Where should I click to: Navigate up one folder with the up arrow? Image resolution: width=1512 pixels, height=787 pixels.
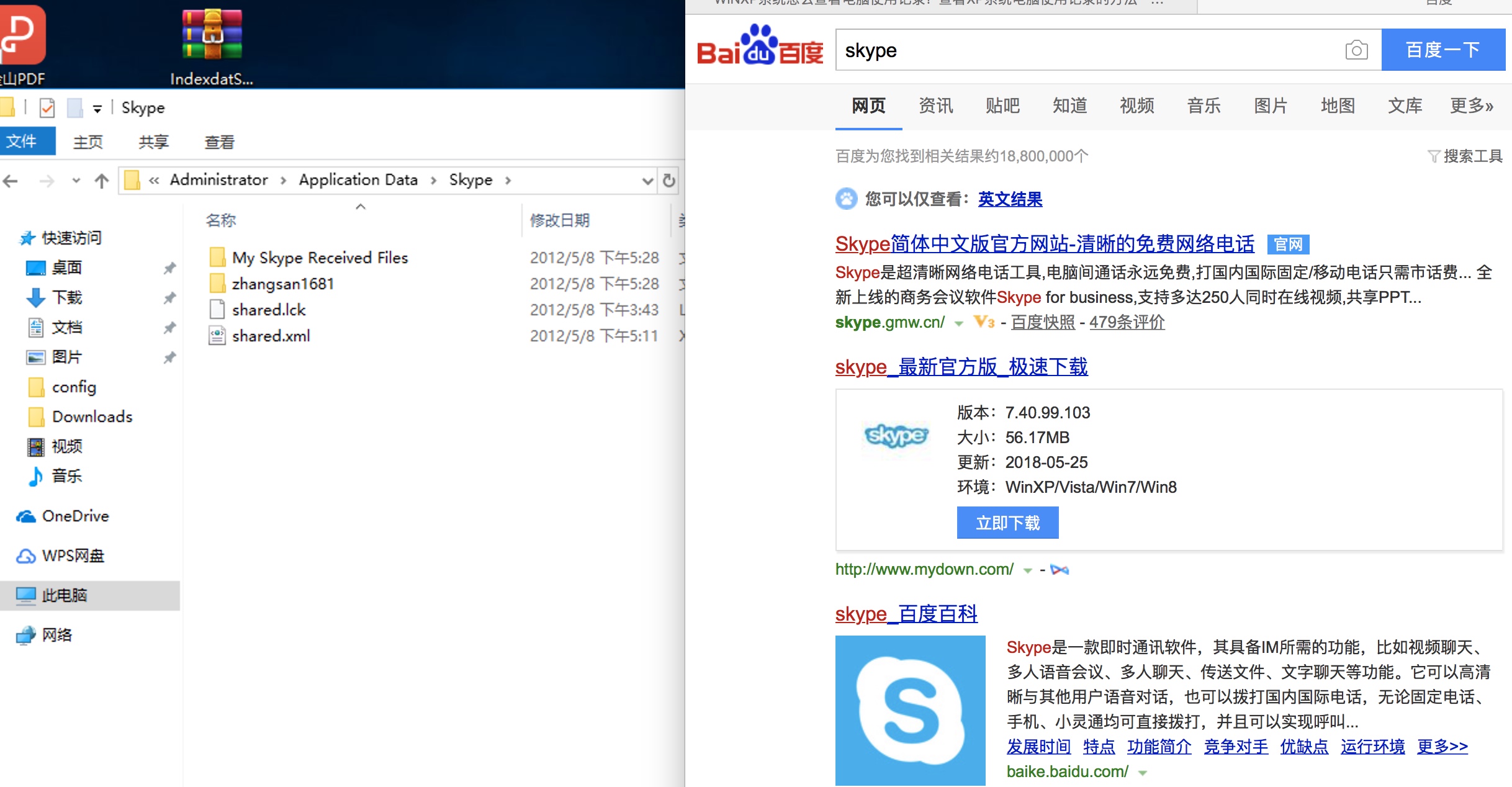point(101,181)
